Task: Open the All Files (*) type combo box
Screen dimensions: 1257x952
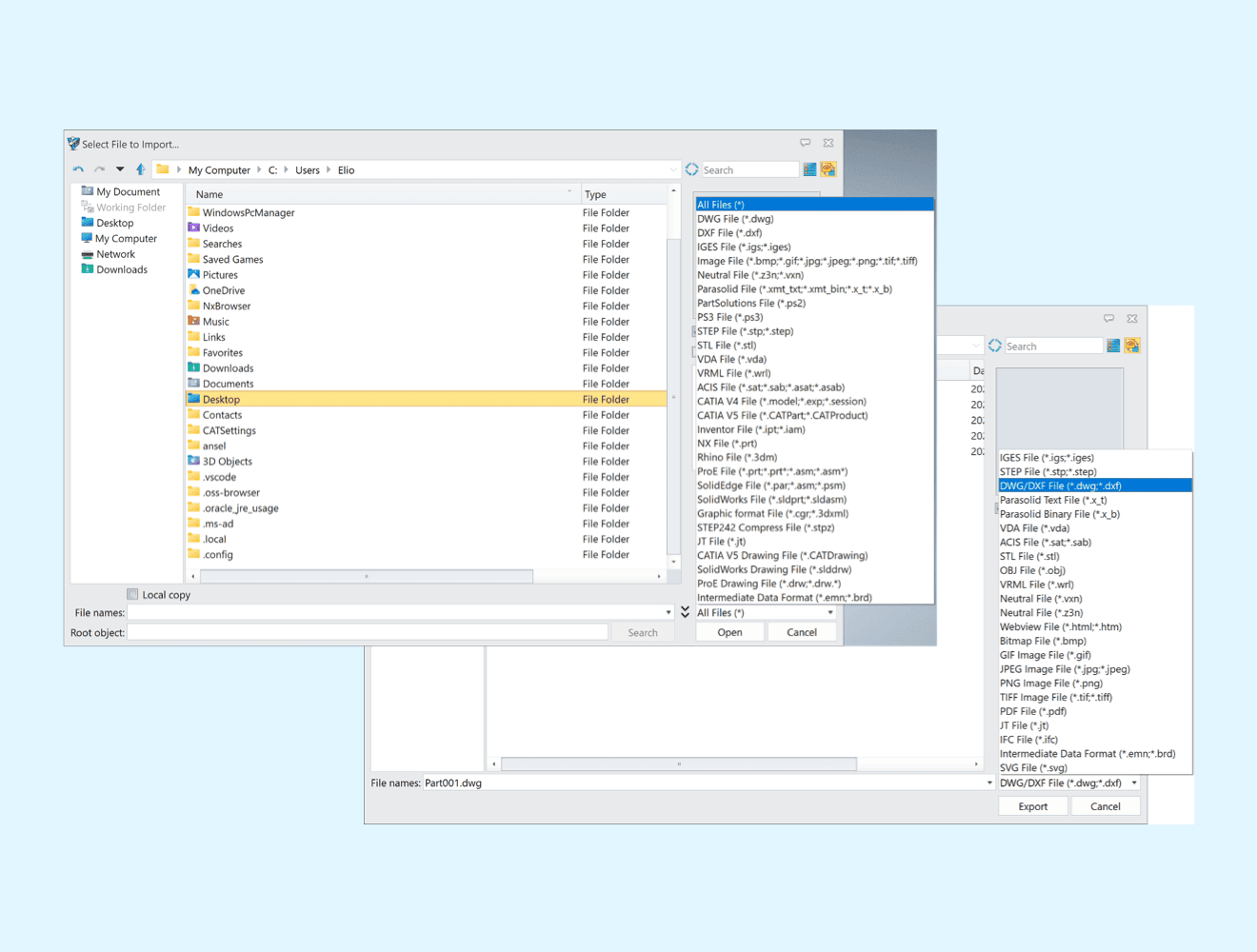Action: (766, 613)
